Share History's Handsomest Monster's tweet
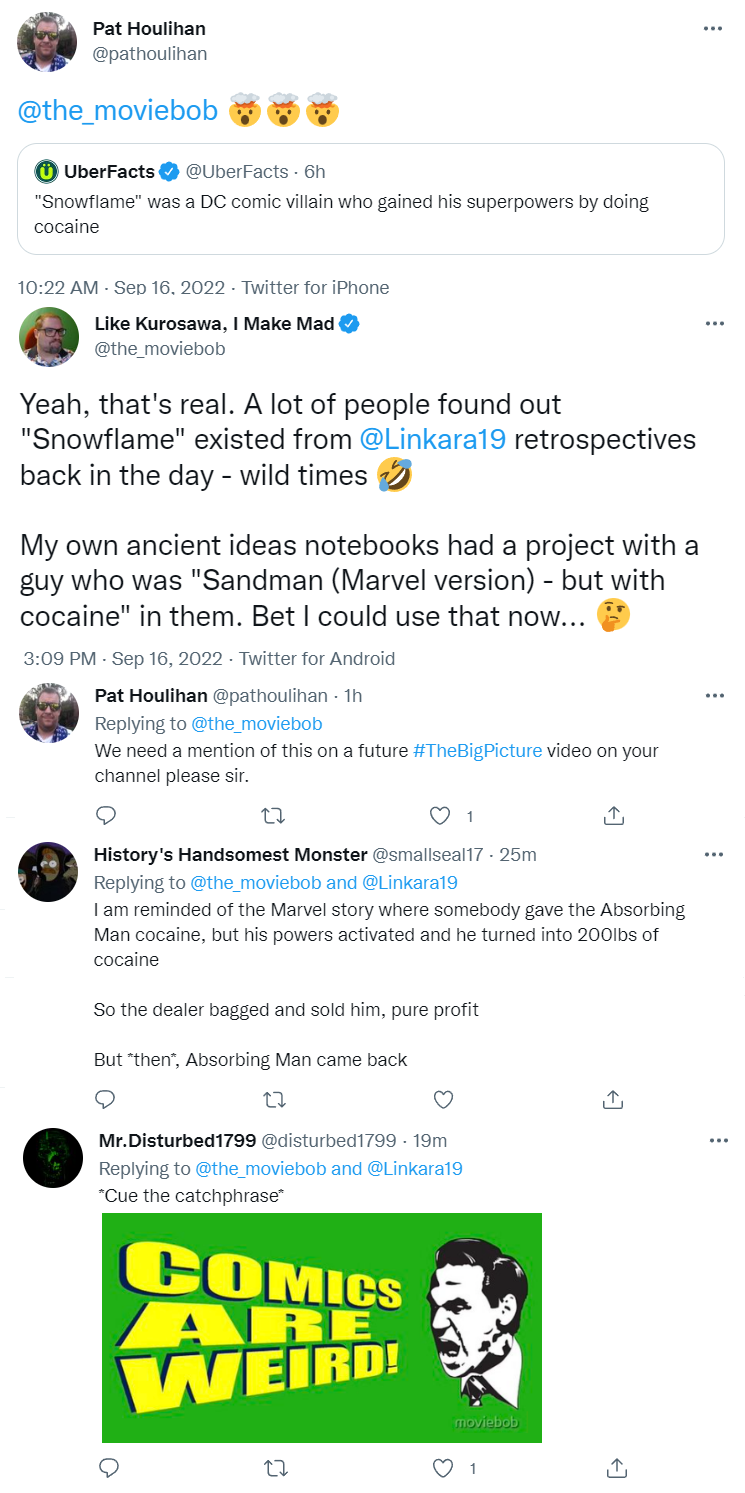 point(615,1100)
